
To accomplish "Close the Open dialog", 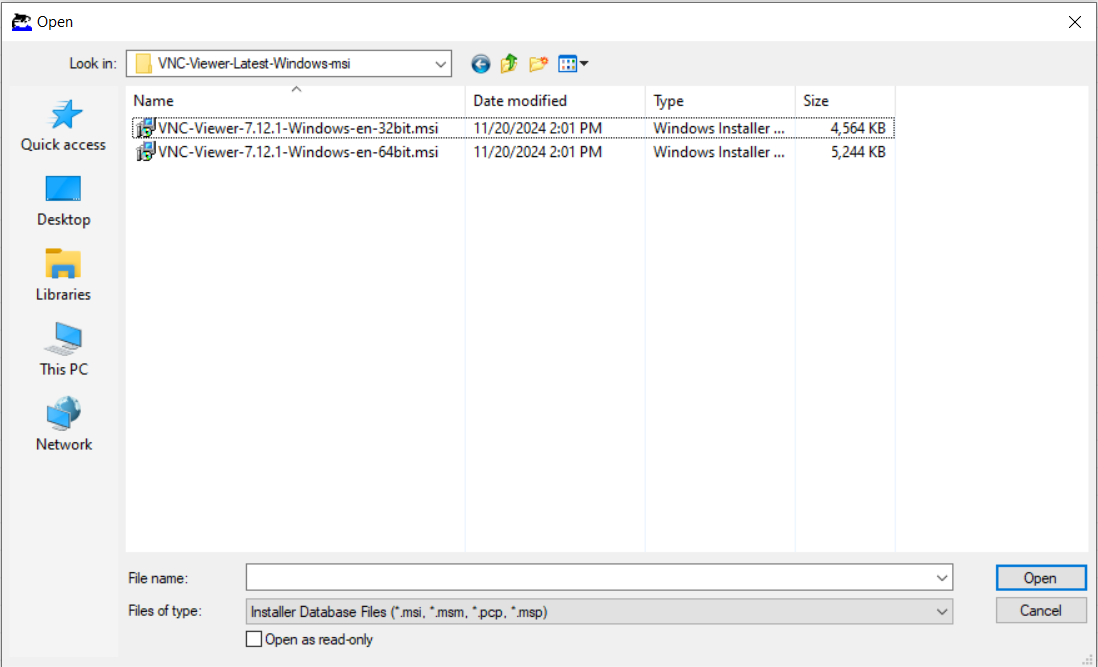I will tap(1075, 22).
